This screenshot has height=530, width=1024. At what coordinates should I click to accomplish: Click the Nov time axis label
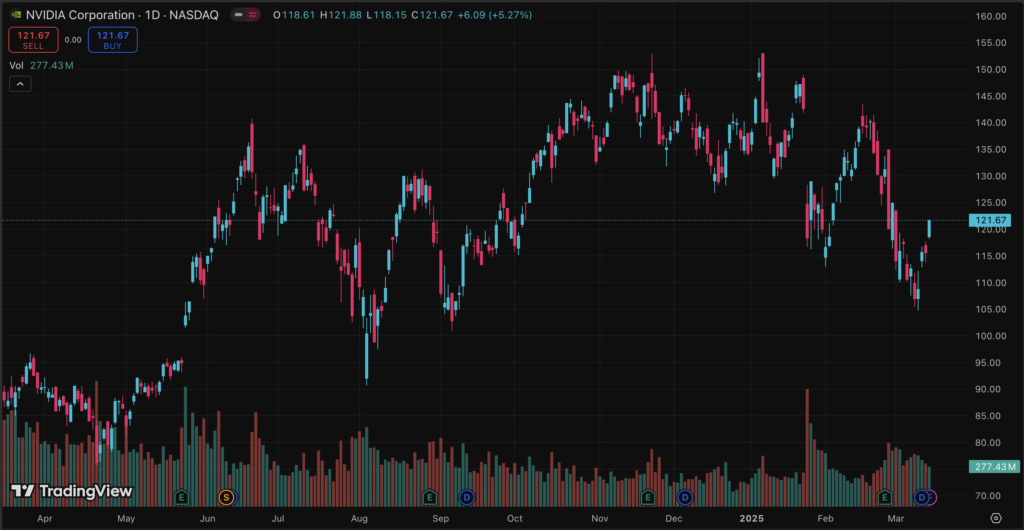(600, 519)
